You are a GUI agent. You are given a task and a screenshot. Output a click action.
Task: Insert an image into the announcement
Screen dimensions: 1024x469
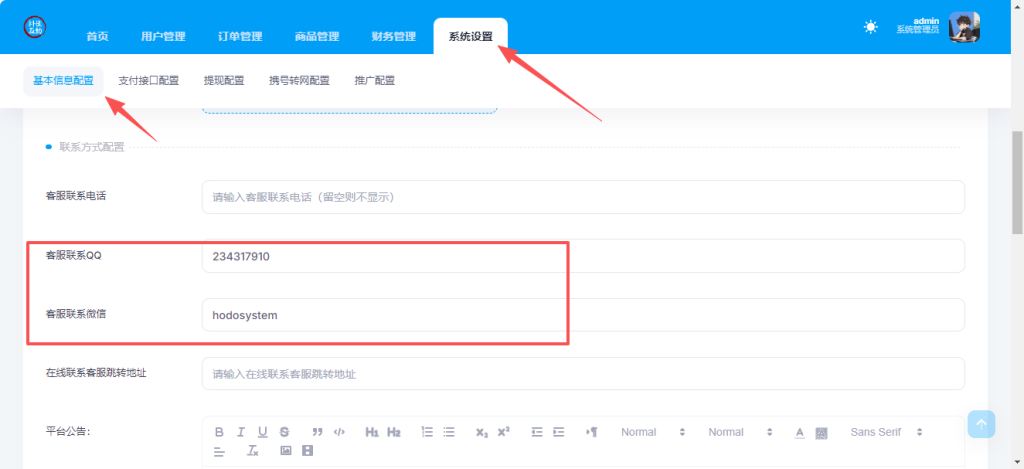(286, 451)
